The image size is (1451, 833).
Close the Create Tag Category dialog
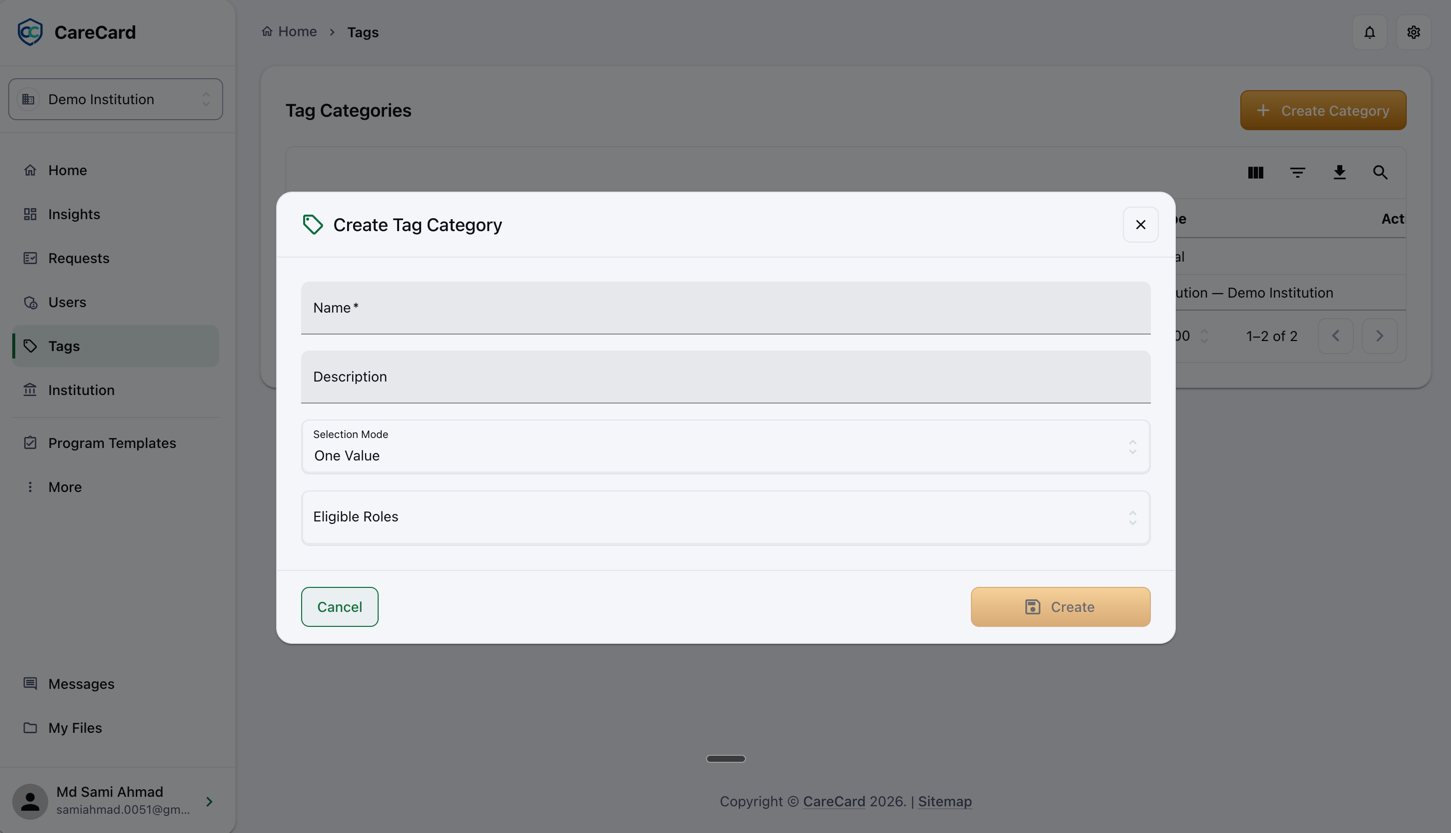[x=1140, y=225]
